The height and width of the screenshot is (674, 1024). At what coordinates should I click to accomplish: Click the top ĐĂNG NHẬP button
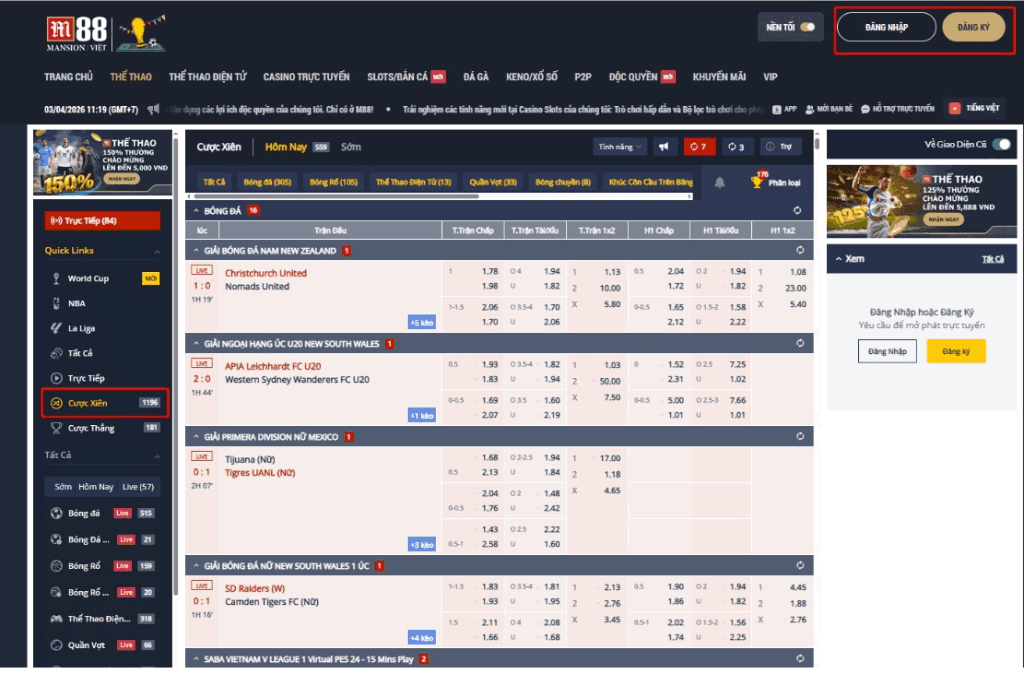(886, 27)
